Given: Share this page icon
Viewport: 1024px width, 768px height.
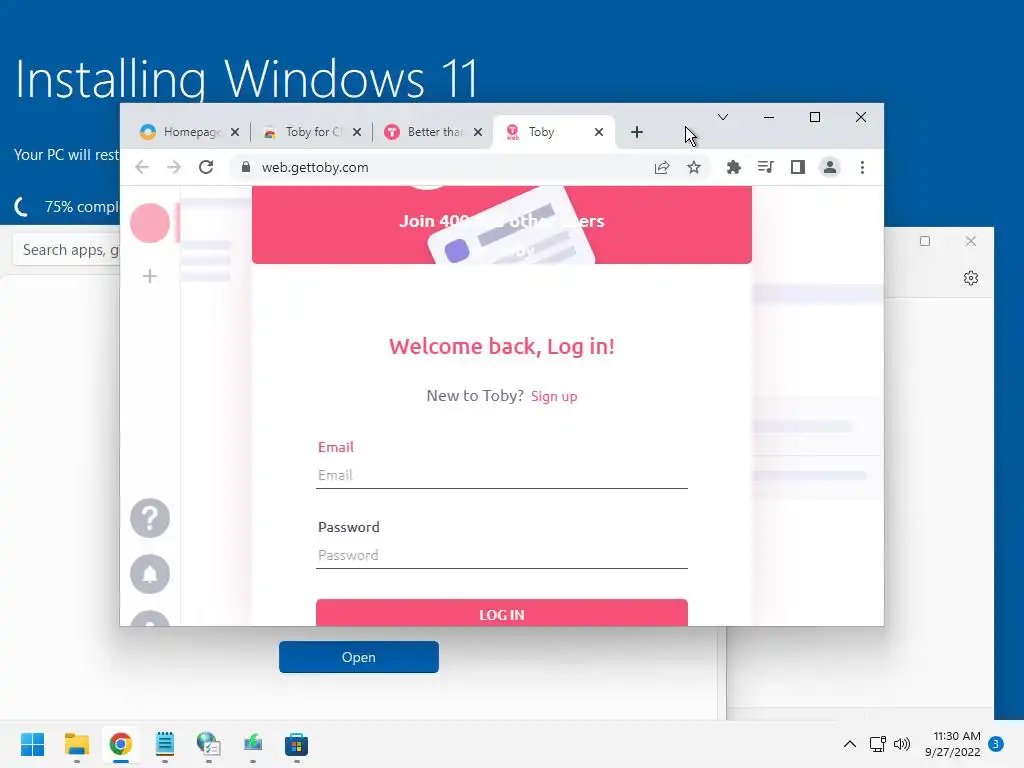Looking at the screenshot, I should point(662,168).
